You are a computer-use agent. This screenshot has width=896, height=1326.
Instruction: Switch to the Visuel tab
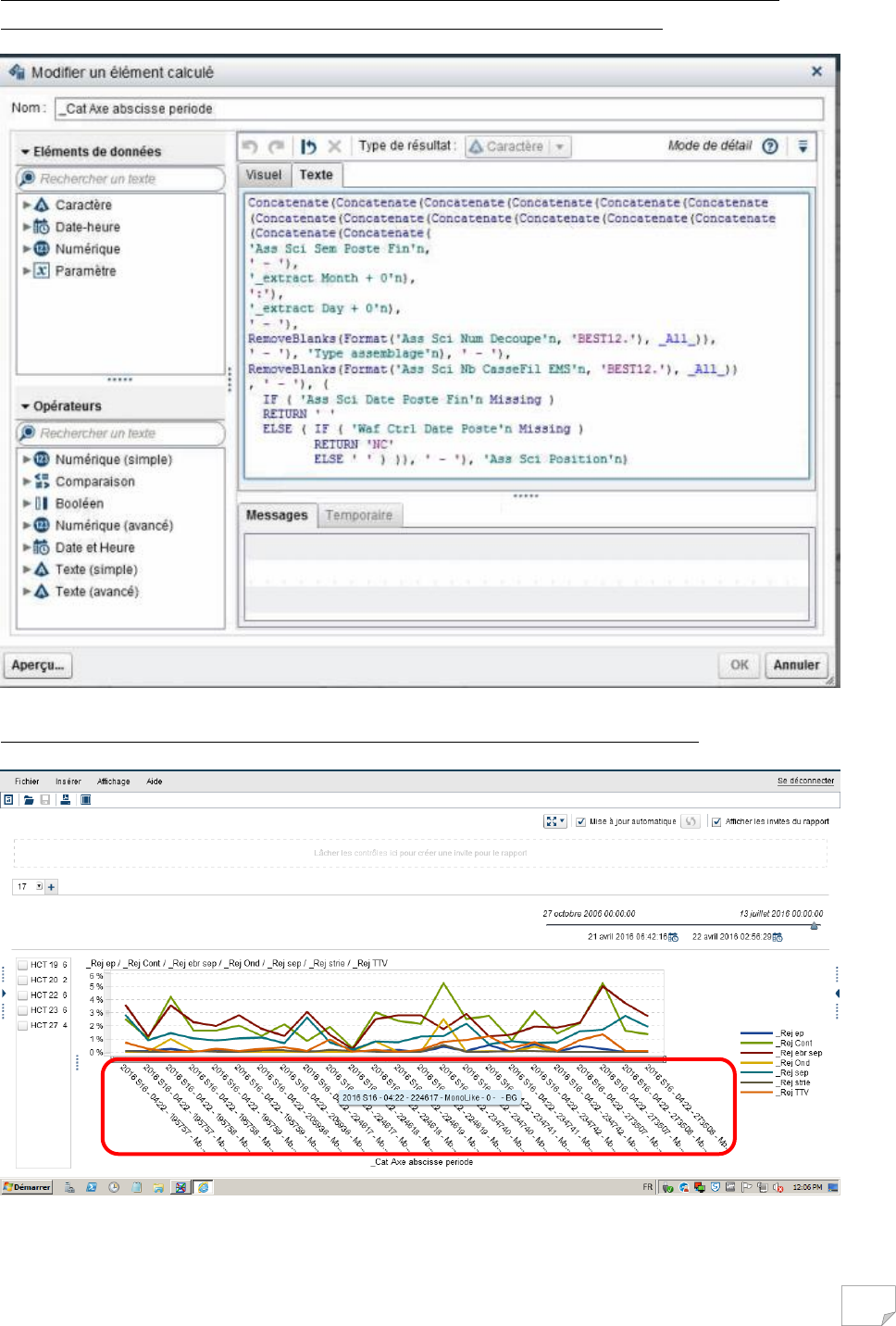(264, 175)
